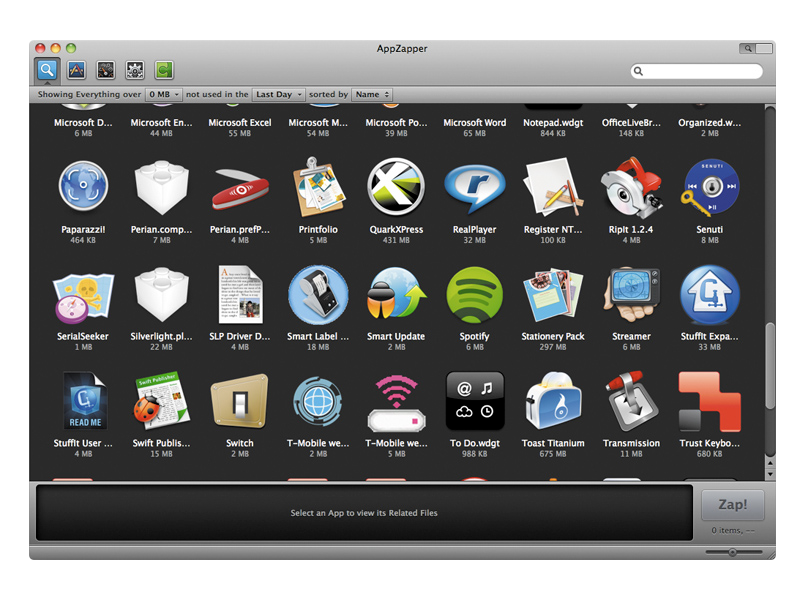The width and height of the screenshot is (800, 600).
Task: Select the RipIt 1.2.4 saw icon
Action: point(631,187)
